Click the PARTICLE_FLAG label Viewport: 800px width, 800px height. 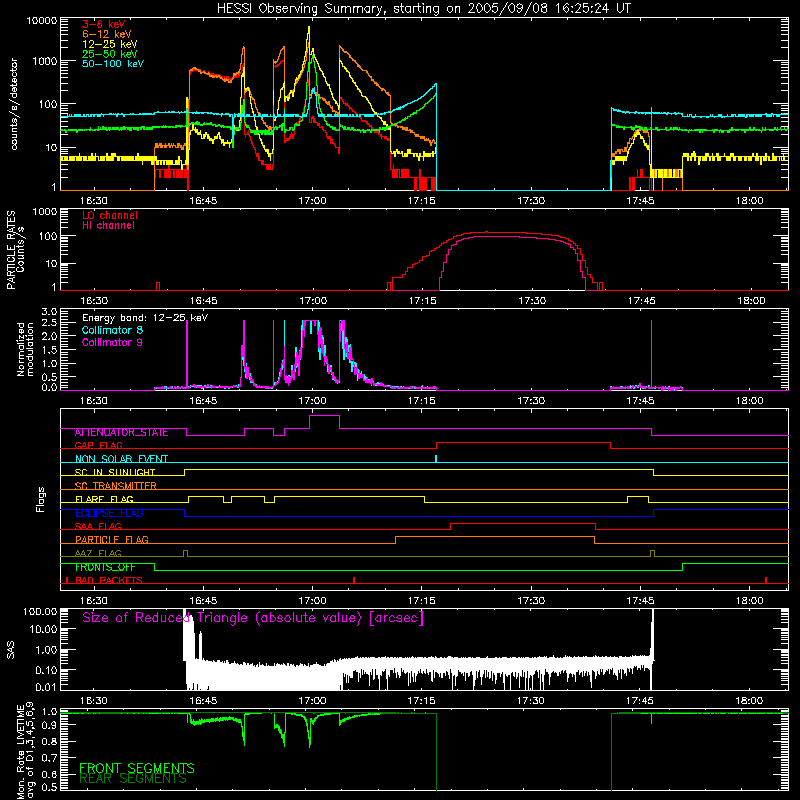coord(112,539)
